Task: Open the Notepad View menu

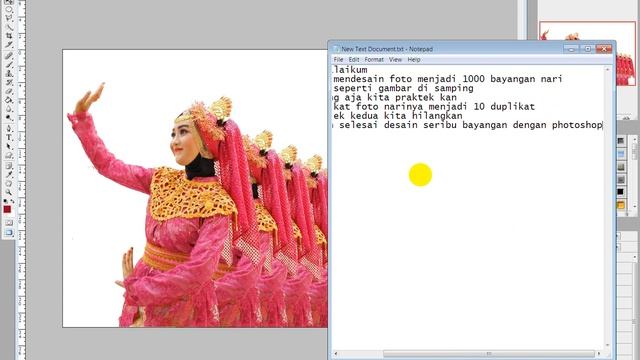Action: click(x=395, y=60)
